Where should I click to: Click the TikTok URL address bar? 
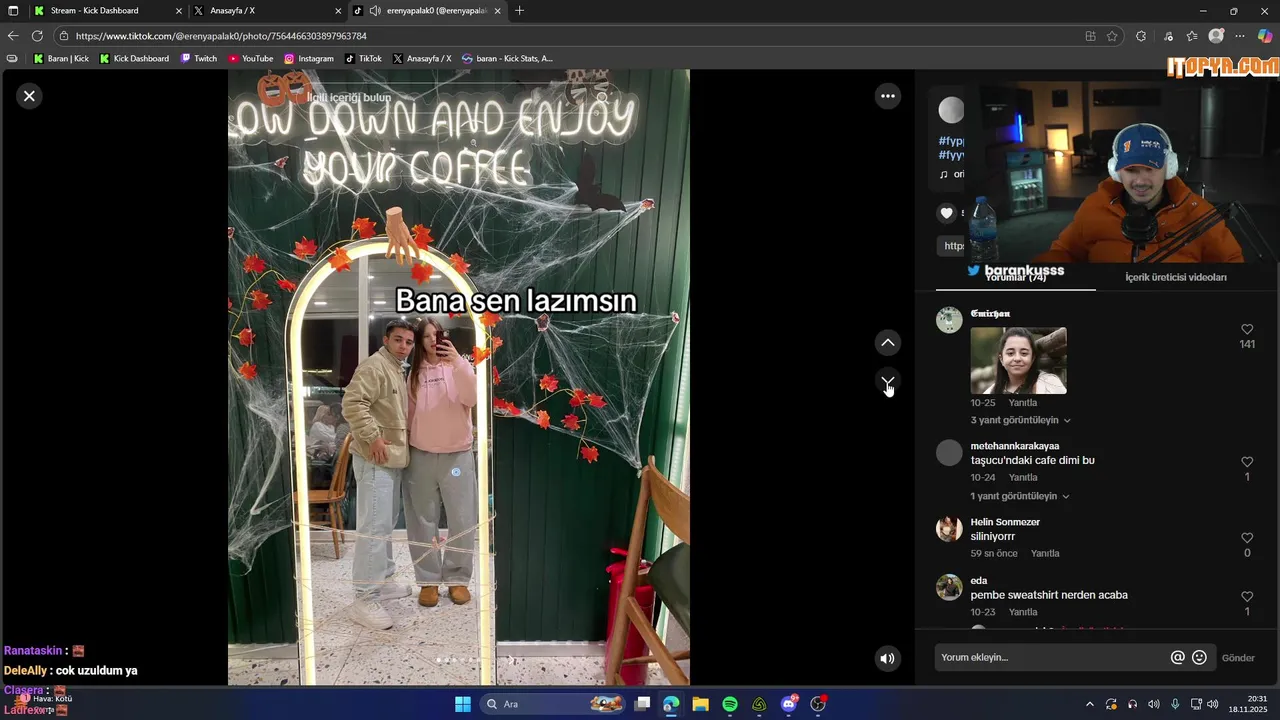click(x=570, y=36)
